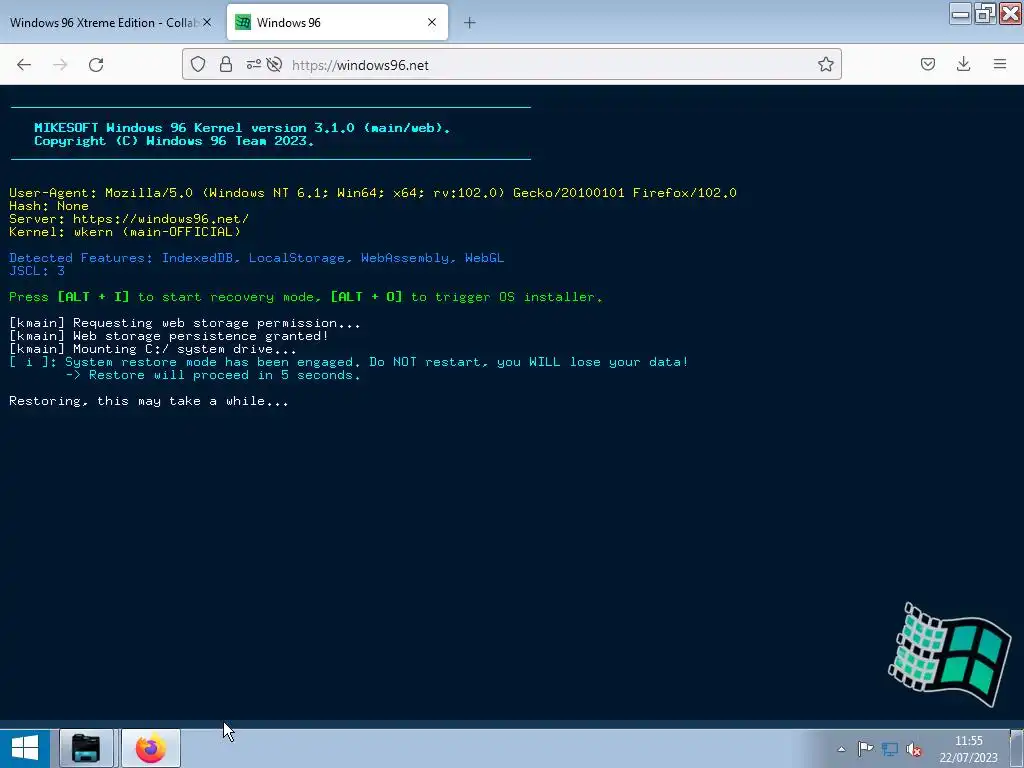
Task: Click the "Detected Features" line
Action: [256, 258]
